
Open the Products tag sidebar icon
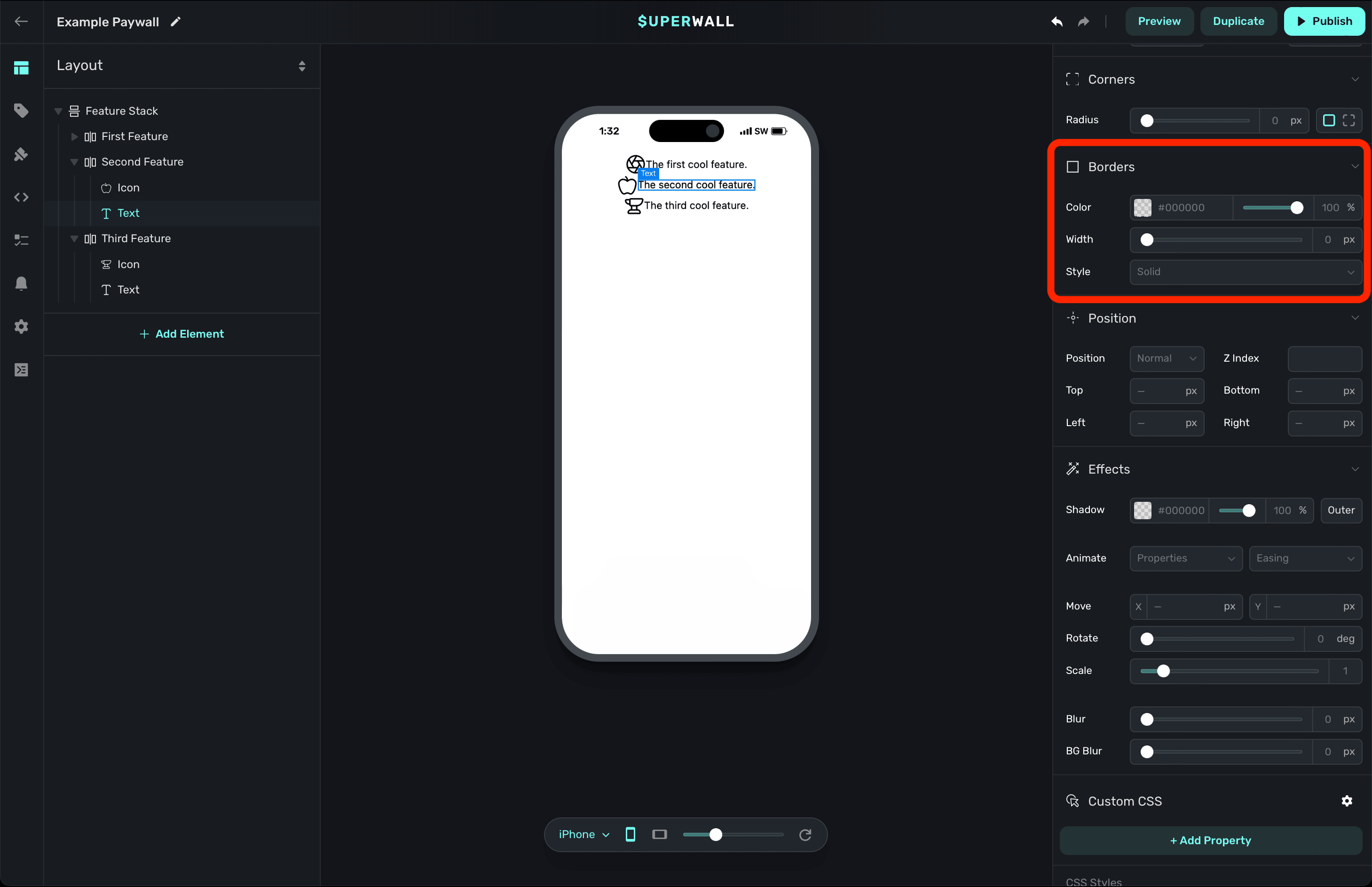21,111
